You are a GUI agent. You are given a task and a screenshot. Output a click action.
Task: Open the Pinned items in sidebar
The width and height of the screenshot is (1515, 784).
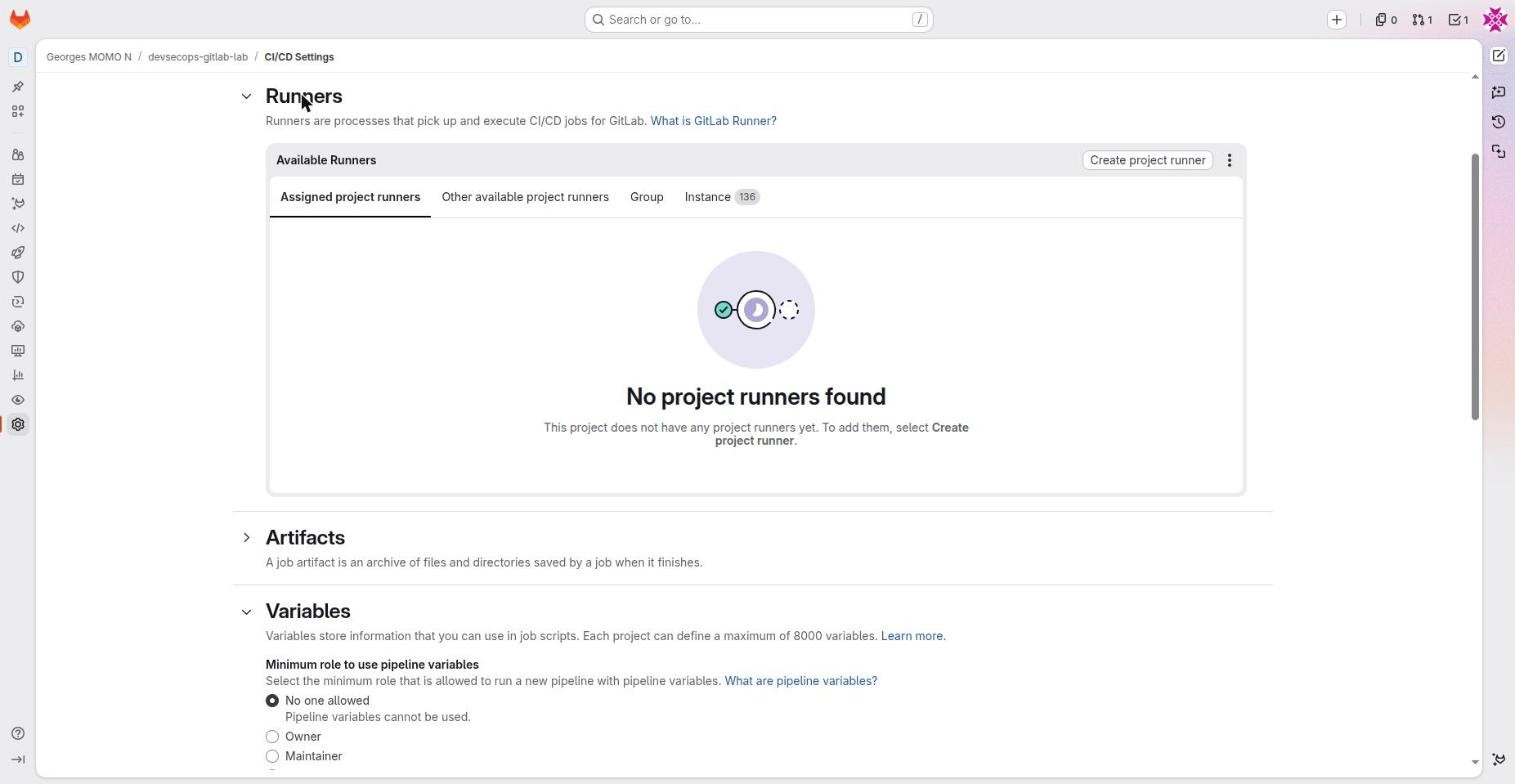tap(17, 87)
